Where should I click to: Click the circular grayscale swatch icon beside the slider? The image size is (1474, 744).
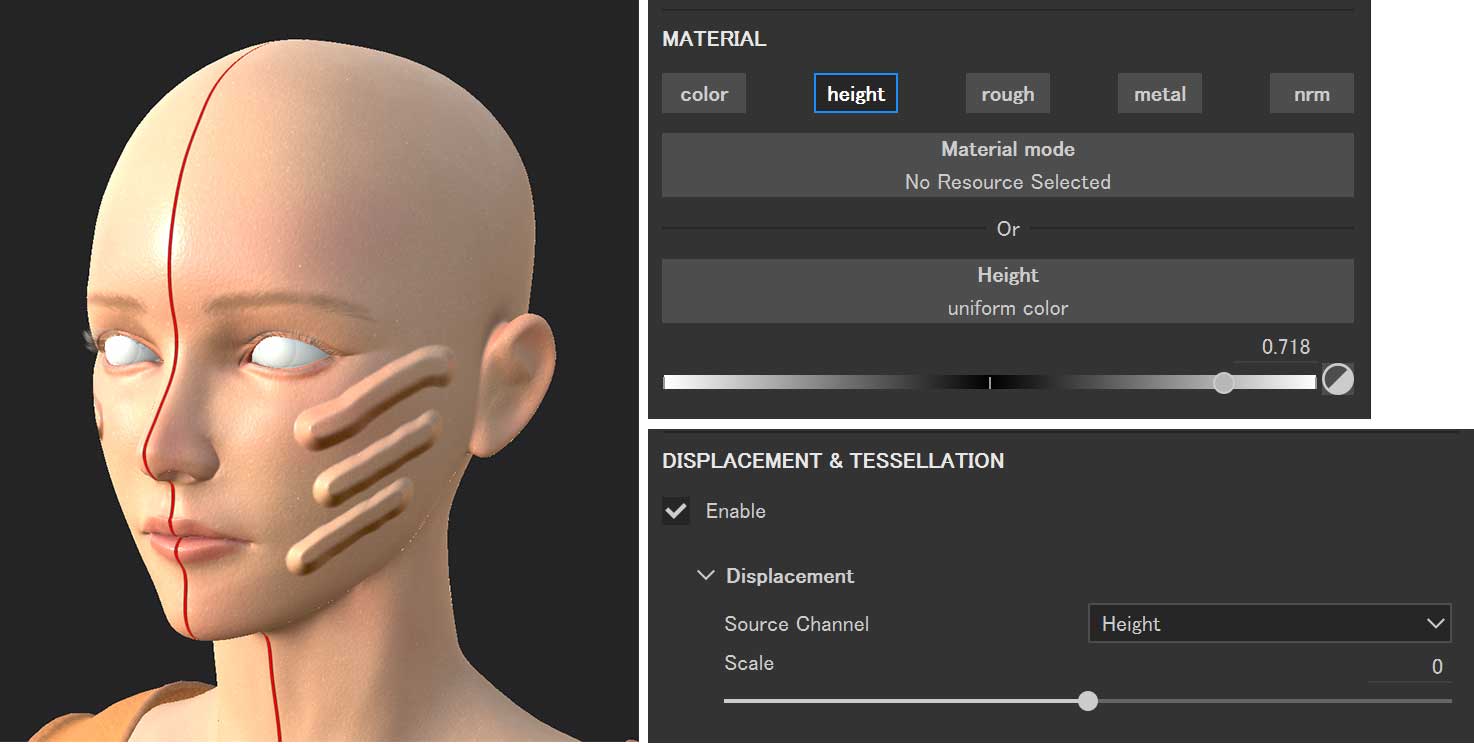[x=1337, y=380]
